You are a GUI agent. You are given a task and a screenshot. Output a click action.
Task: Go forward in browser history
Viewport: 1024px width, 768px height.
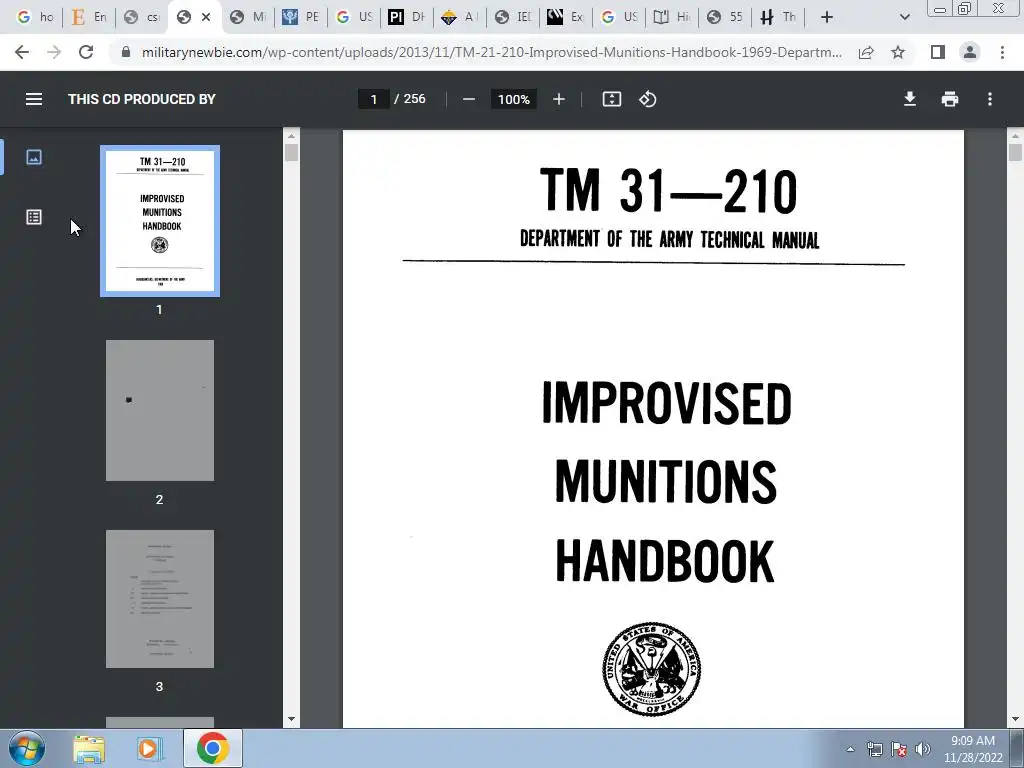(54, 52)
